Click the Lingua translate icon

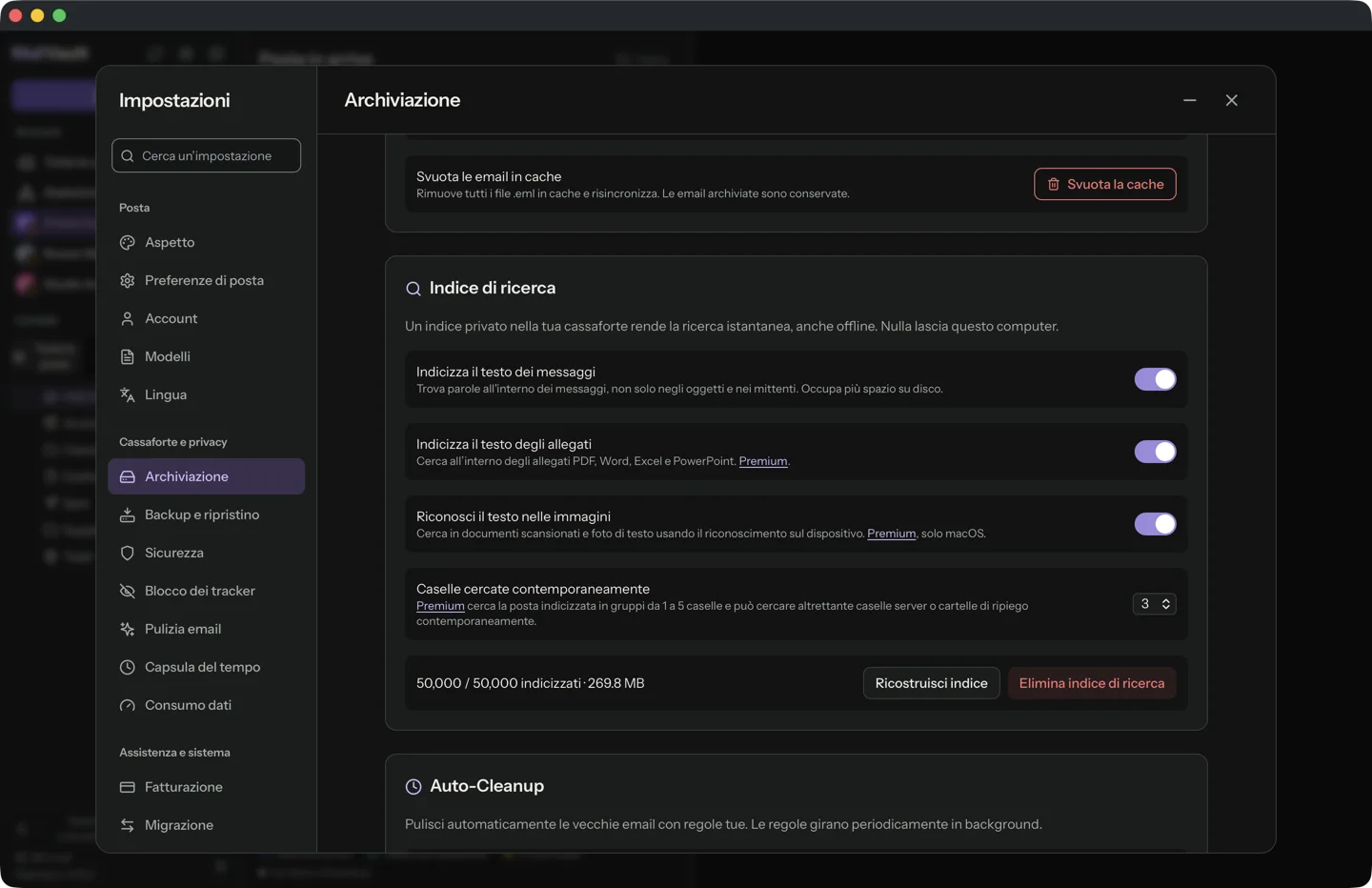(128, 395)
